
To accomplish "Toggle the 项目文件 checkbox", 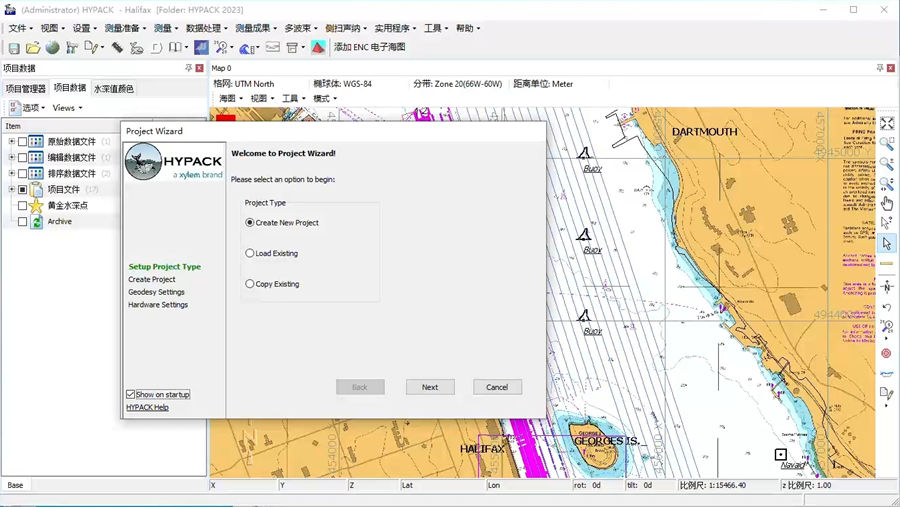I will pos(22,189).
